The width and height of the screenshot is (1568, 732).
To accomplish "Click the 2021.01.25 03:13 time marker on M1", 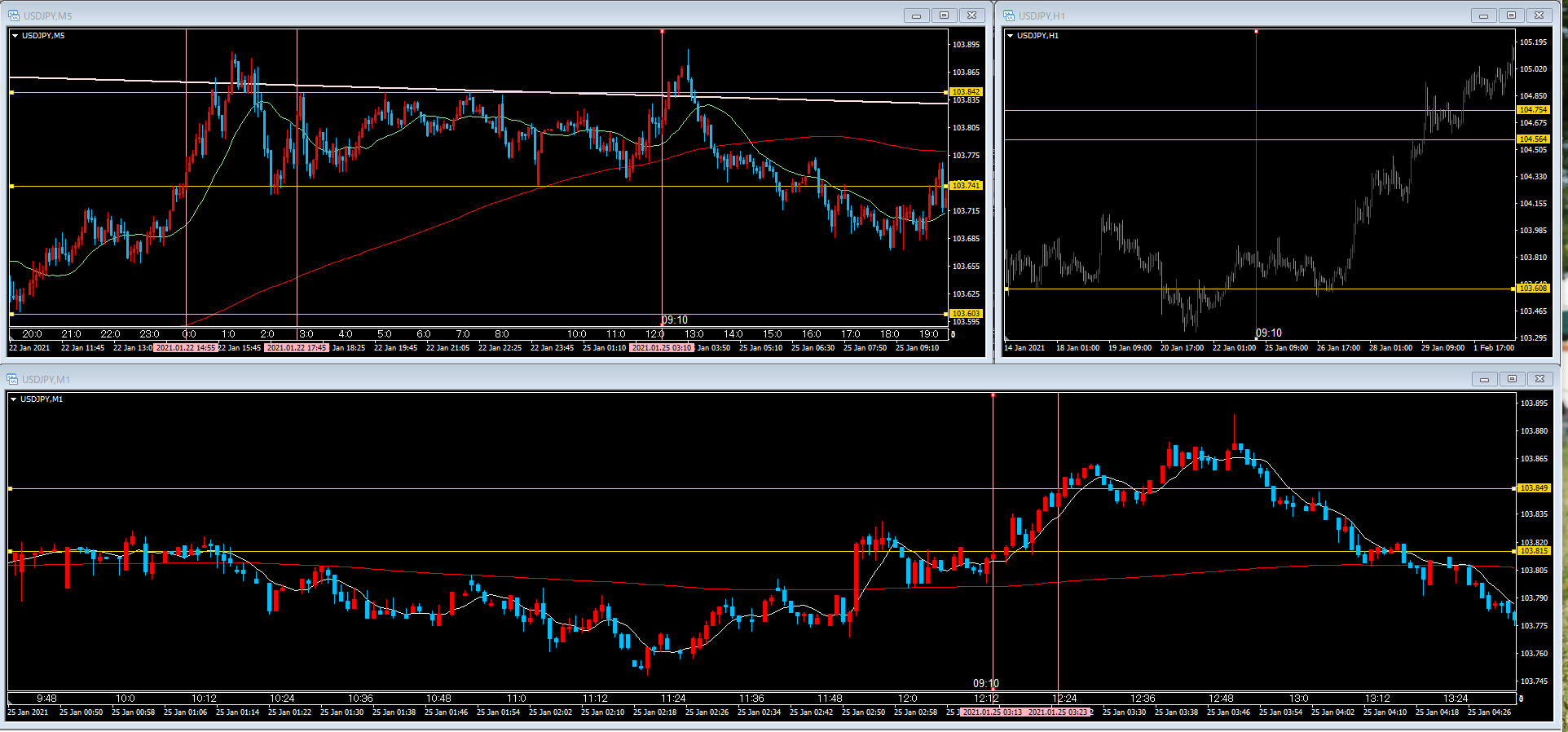I will point(992,712).
